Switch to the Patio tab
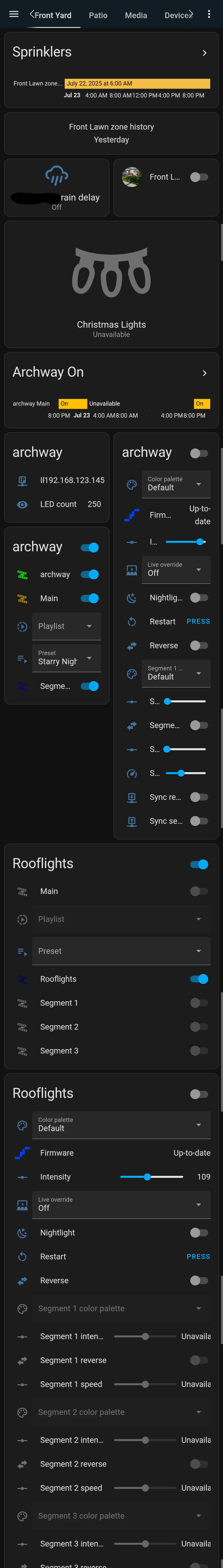 (x=98, y=15)
